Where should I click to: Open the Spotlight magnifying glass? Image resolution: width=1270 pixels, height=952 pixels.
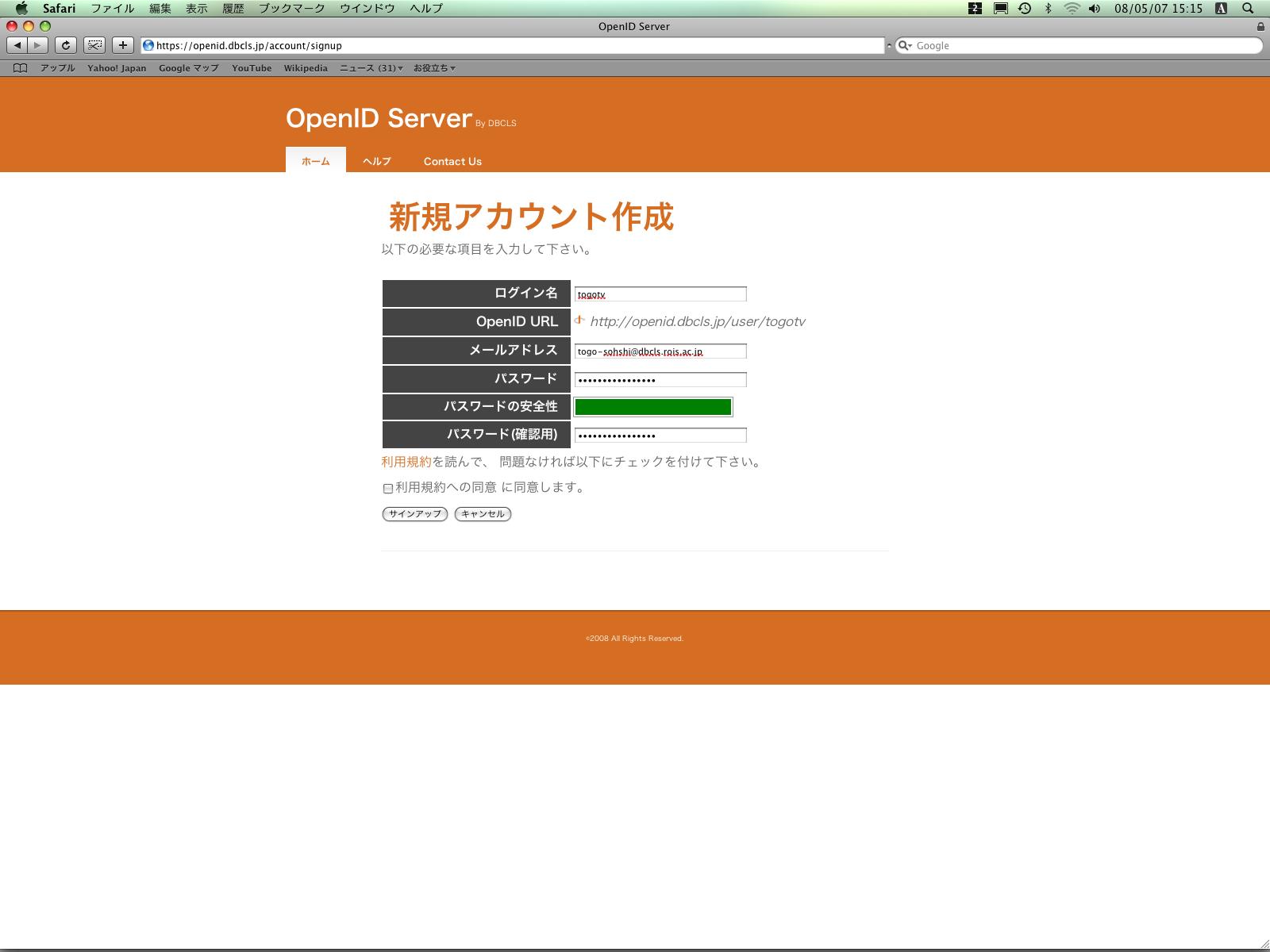click(x=1248, y=9)
